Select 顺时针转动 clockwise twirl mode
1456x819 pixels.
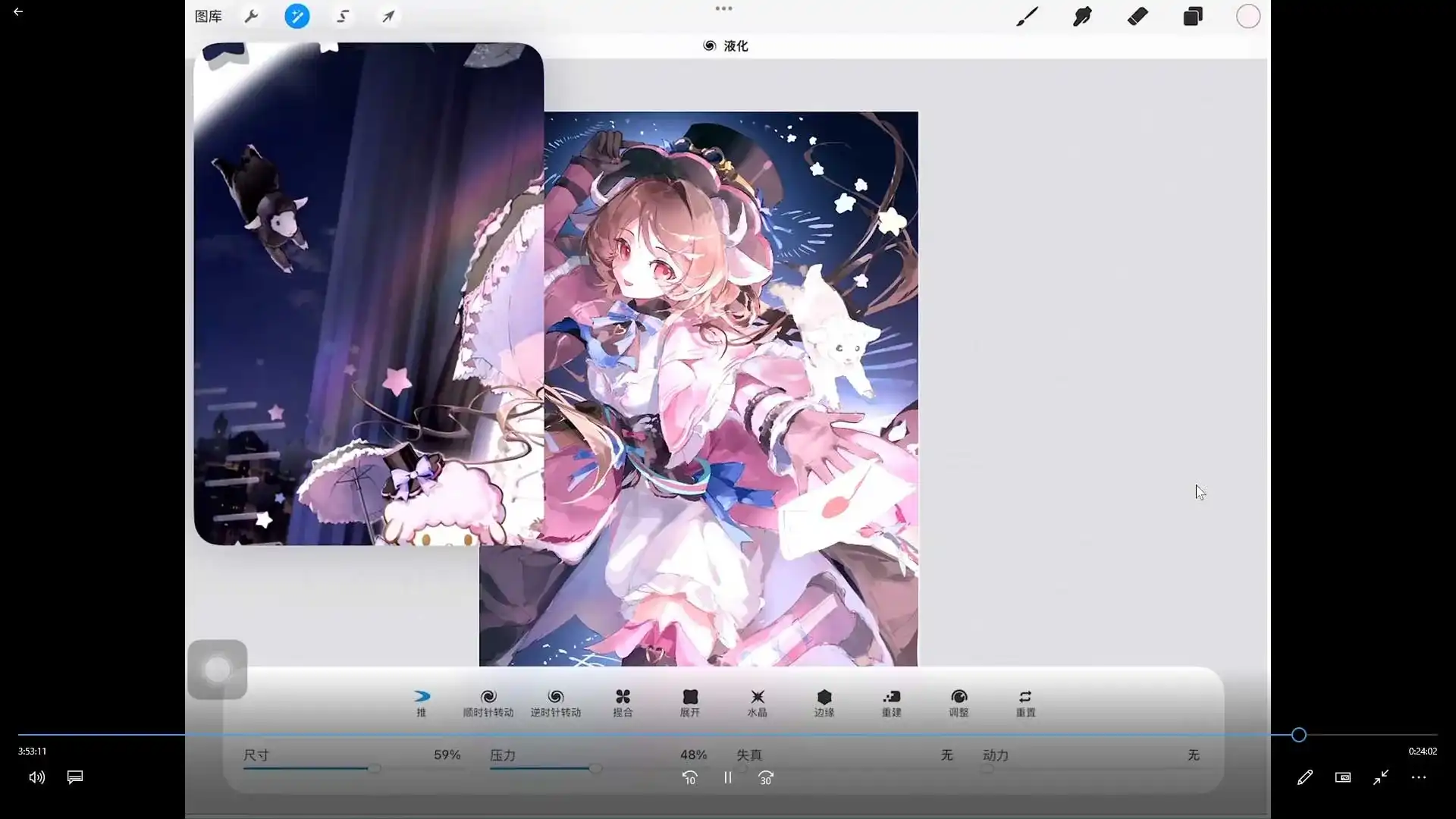tap(488, 703)
